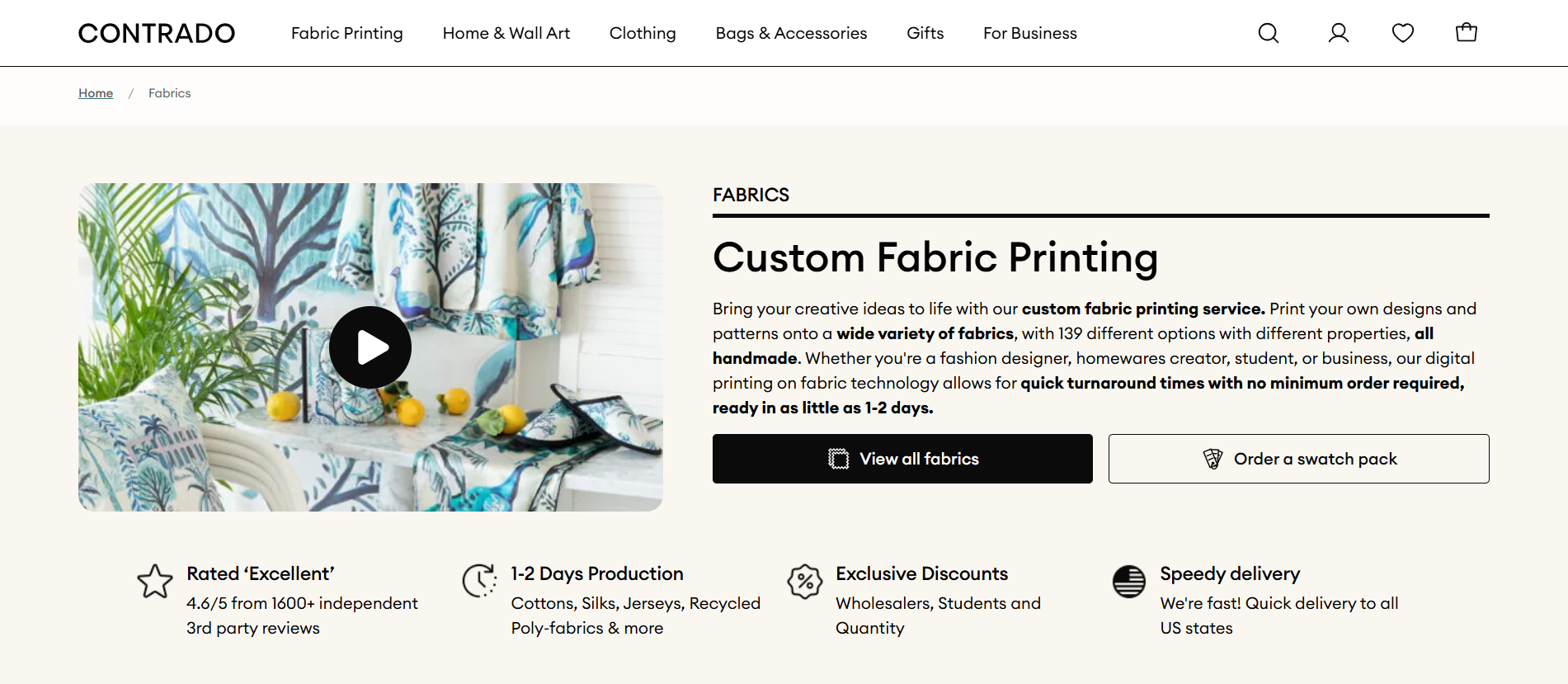Click the percent badge Exclusive Discounts icon
The height and width of the screenshot is (684, 1568).
click(x=804, y=582)
